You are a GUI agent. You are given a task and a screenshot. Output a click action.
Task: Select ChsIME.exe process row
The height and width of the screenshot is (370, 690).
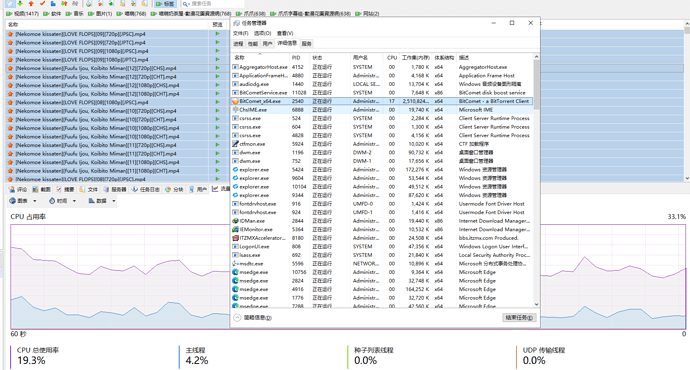(382, 110)
